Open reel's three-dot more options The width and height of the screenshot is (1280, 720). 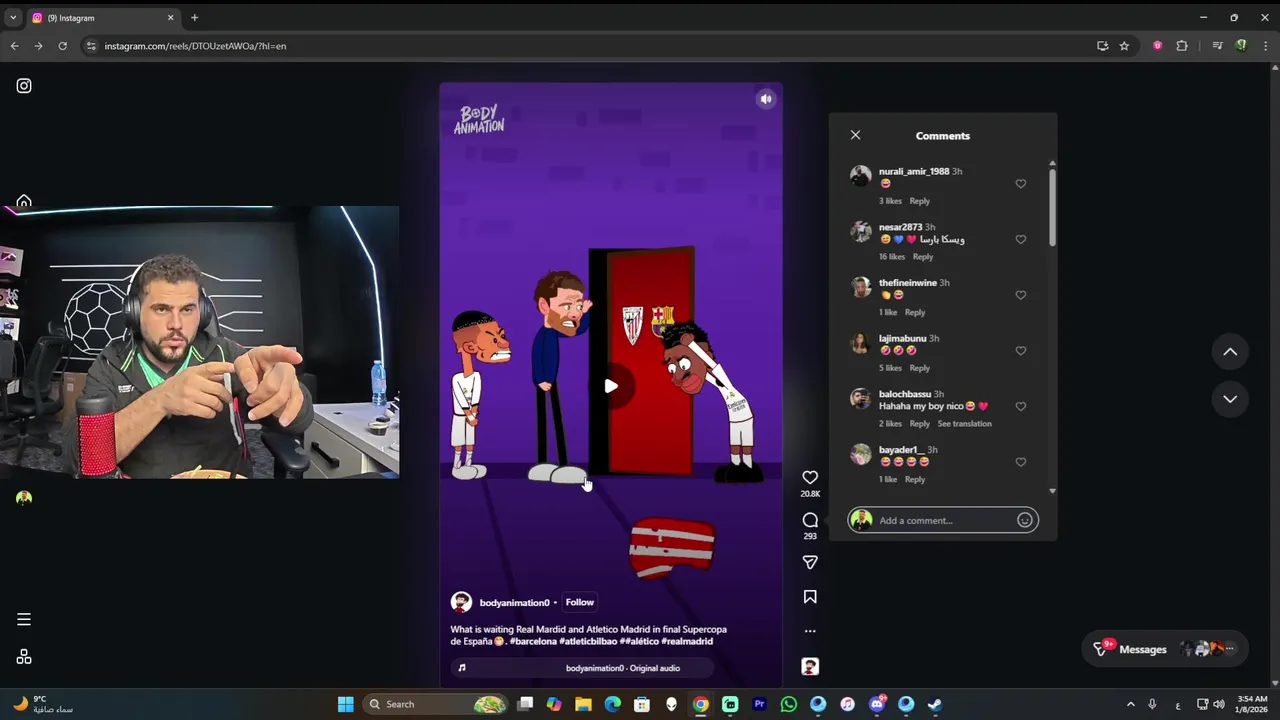(x=810, y=631)
